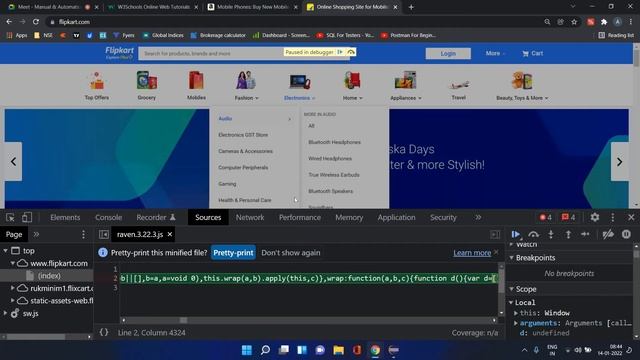The height and width of the screenshot is (360, 640).
Task: Dismiss the pretty-print infobar
Action: (496, 252)
